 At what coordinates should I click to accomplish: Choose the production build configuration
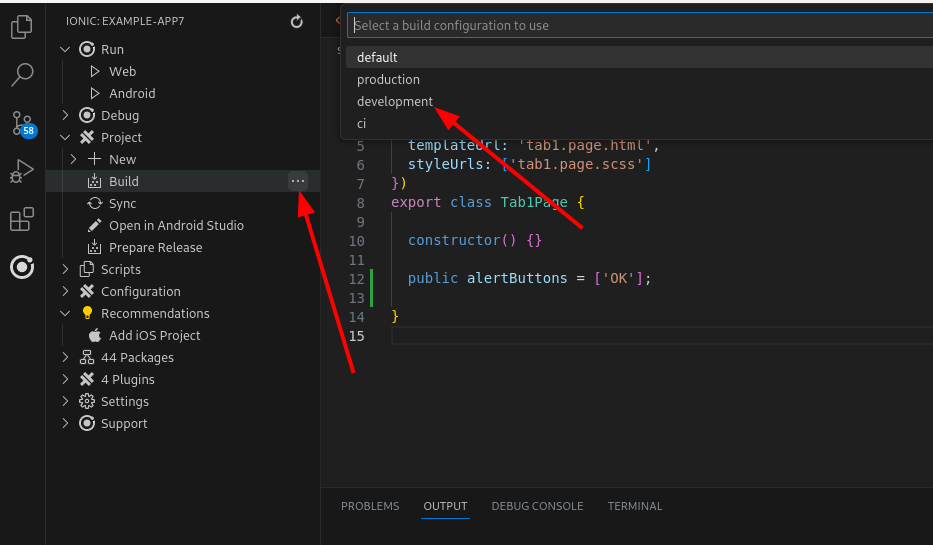(388, 79)
